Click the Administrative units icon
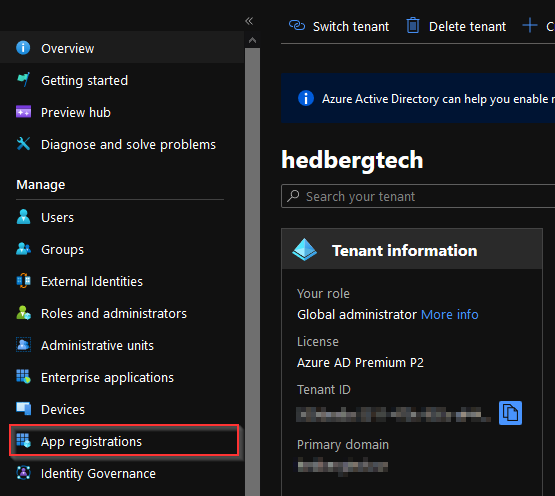Screen dimensions: 555x496 point(23,345)
